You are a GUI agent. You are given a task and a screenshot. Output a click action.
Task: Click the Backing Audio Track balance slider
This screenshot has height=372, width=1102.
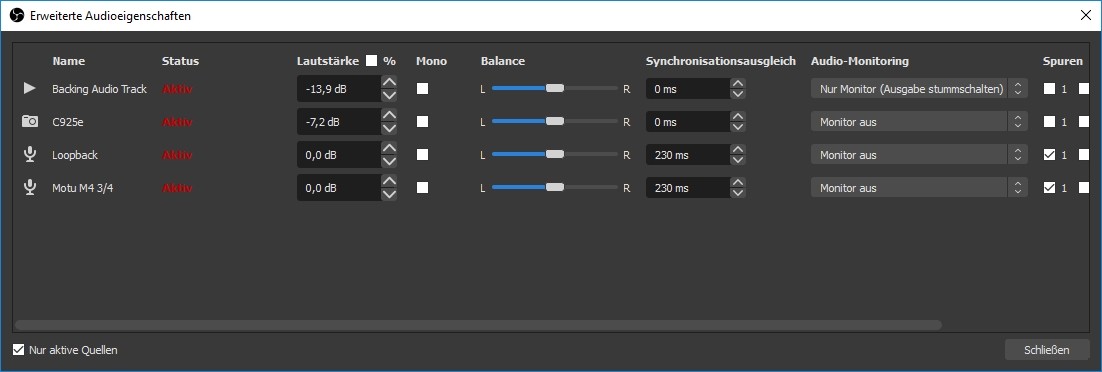pos(555,89)
